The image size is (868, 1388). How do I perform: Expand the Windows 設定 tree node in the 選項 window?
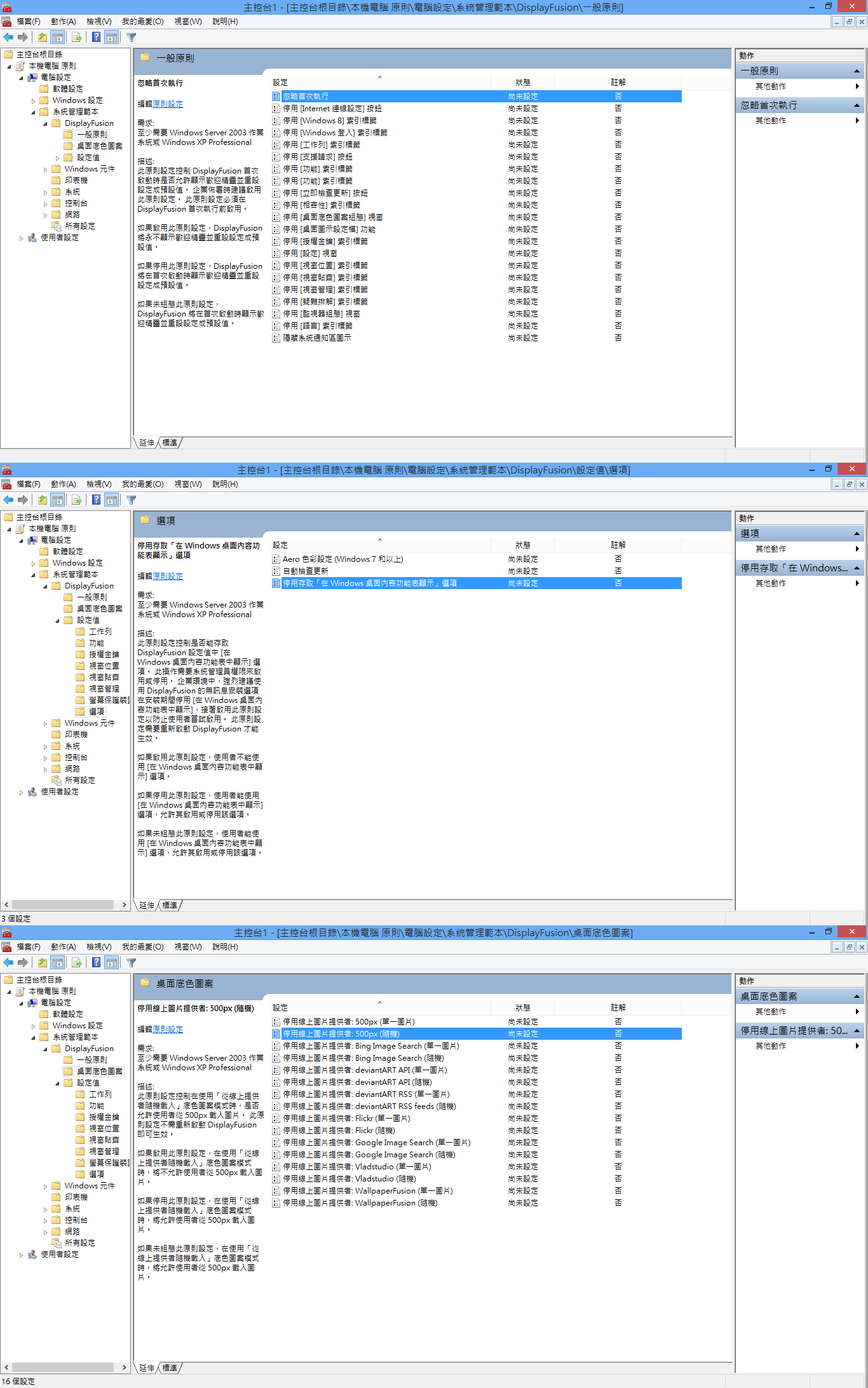(33, 564)
